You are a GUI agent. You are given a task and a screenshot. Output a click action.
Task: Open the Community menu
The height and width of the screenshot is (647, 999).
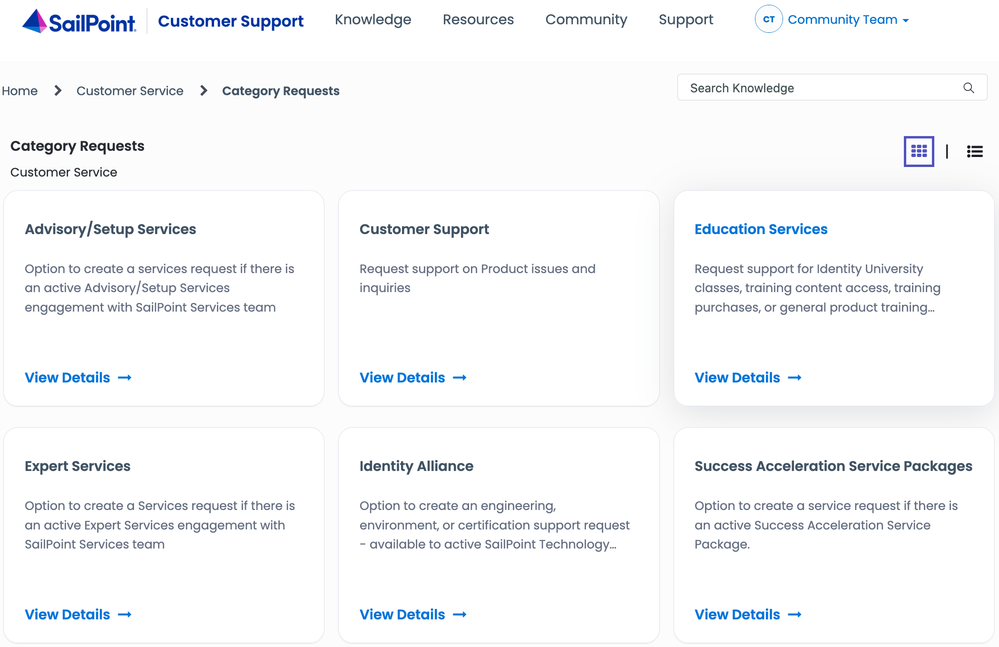tap(586, 20)
